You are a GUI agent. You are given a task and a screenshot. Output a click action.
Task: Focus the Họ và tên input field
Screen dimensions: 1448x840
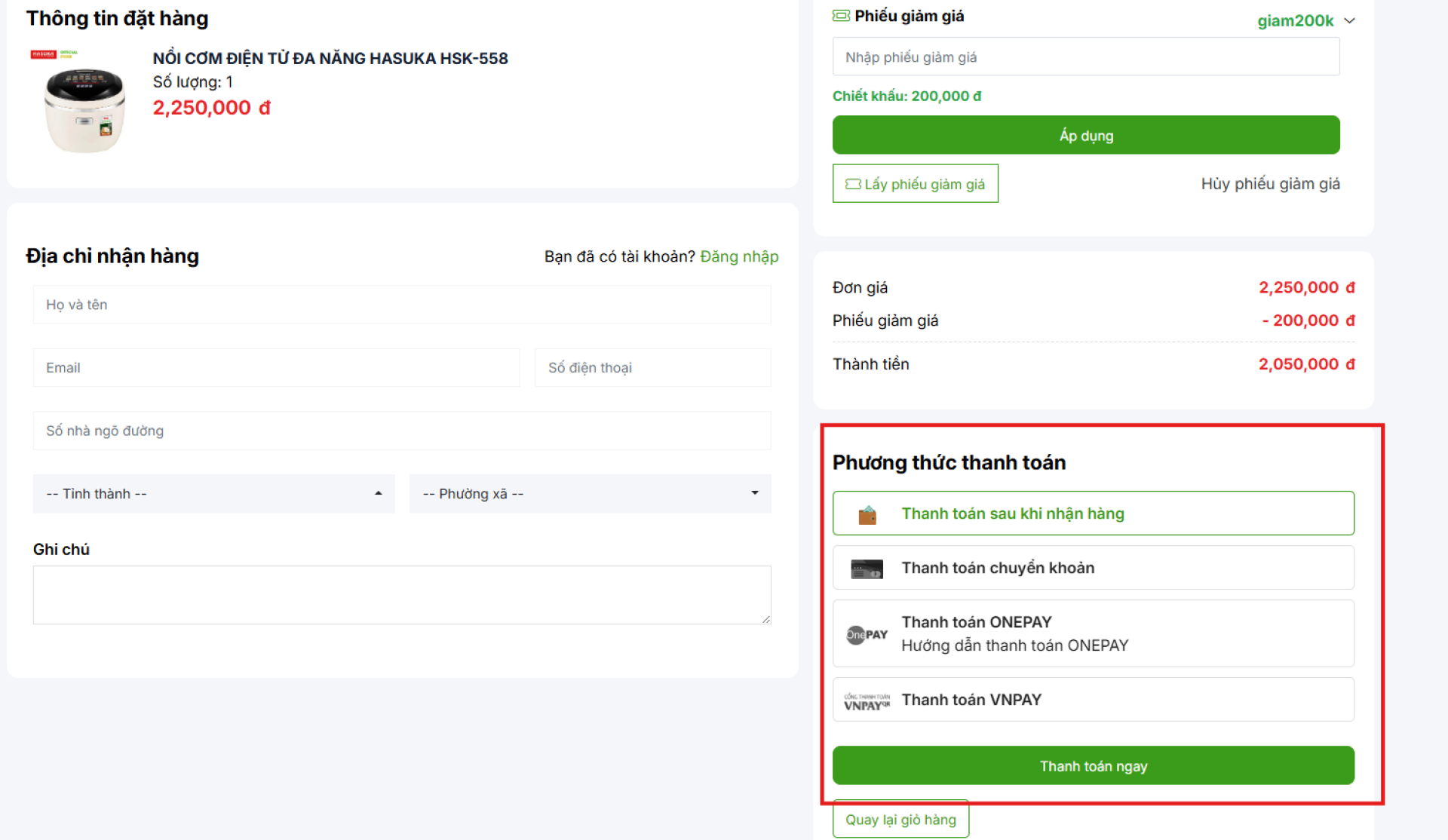[402, 305]
